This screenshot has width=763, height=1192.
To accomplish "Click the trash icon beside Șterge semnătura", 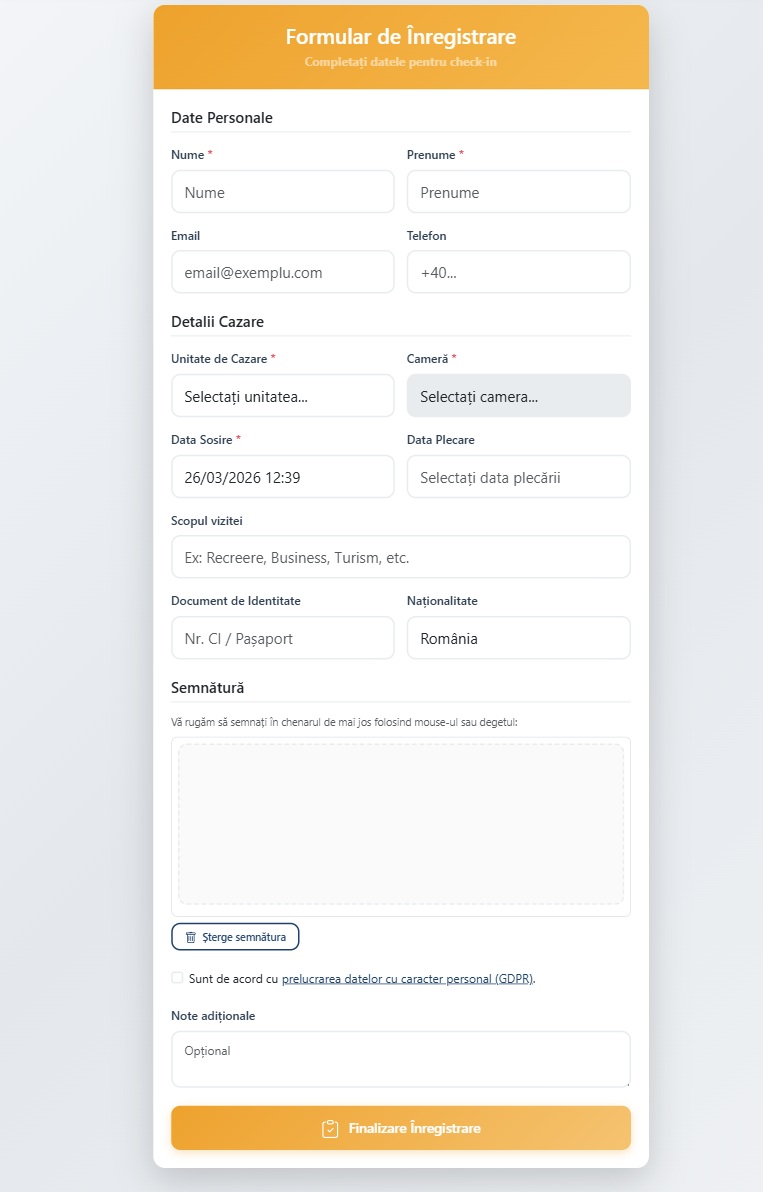I will coord(191,937).
